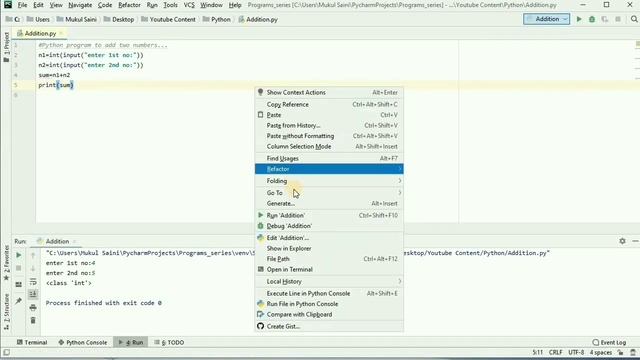
Task: Run the Addition configuration with green play icon
Action: pos(579,19)
